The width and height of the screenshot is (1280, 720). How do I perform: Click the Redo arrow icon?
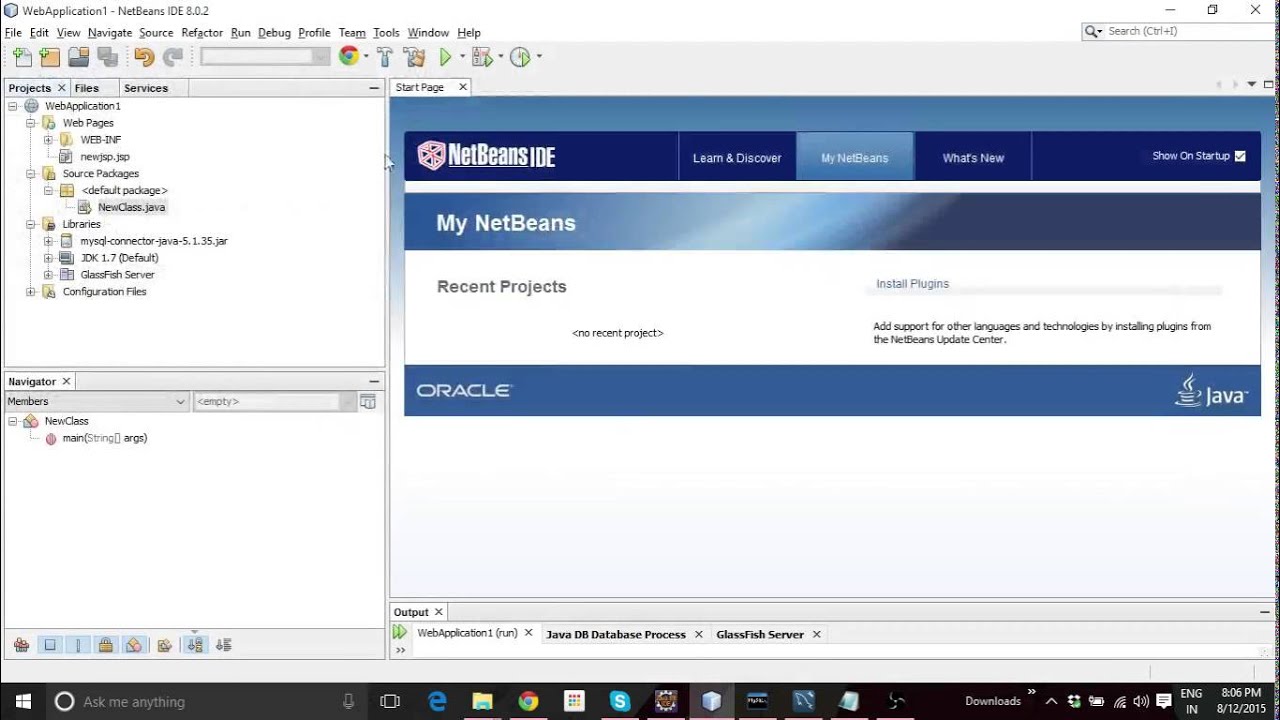pyautogui.click(x=173, y=57)
